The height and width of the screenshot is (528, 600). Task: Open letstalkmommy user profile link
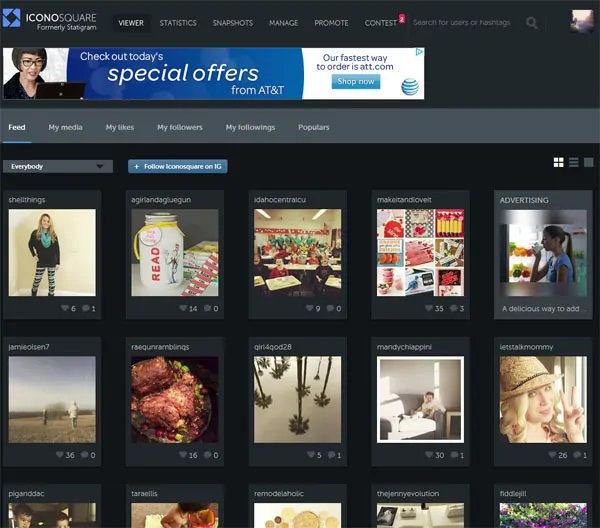point(527,347)
